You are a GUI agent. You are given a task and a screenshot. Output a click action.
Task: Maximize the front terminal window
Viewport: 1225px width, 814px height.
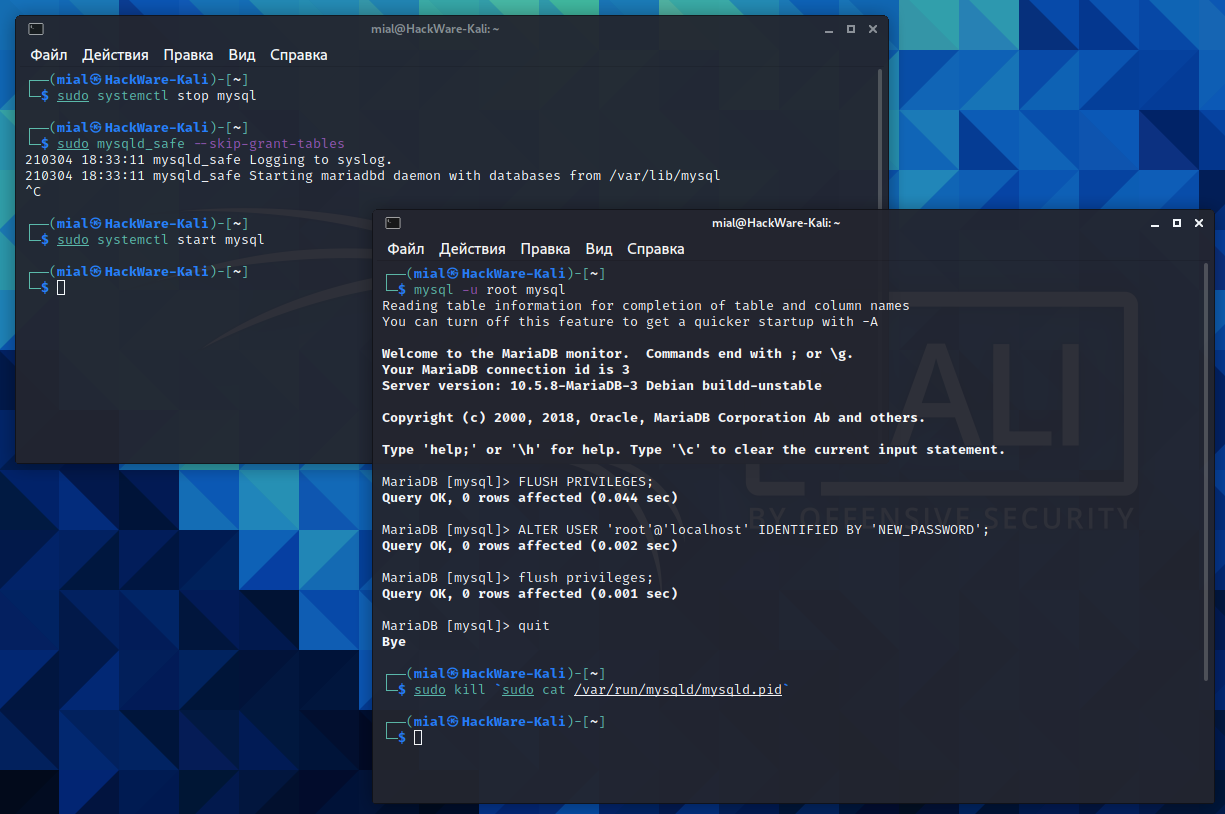(x=1177, y=223)
